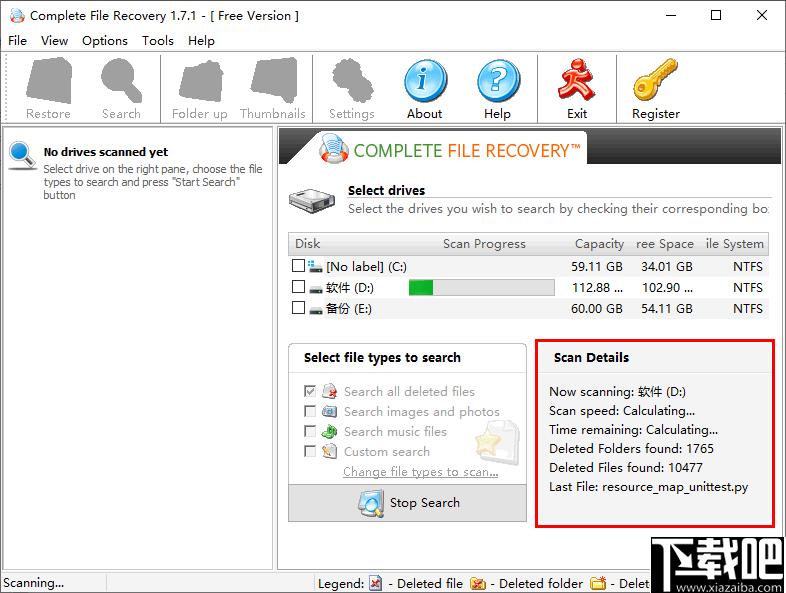Click the Scanning... status bar text
The height and width of the screenshot is (593, 786).
(34, 583)
